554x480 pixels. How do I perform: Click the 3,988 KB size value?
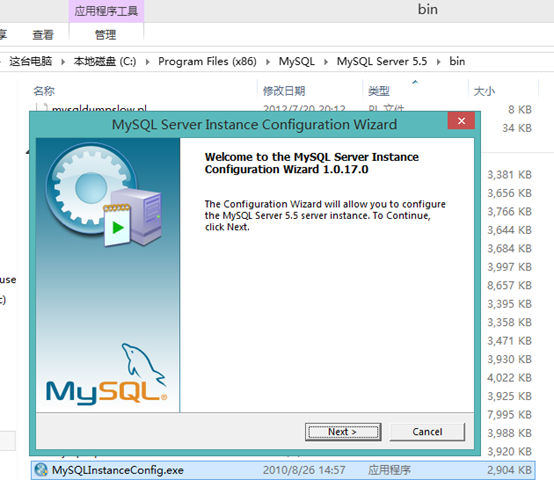coord(509,433)
